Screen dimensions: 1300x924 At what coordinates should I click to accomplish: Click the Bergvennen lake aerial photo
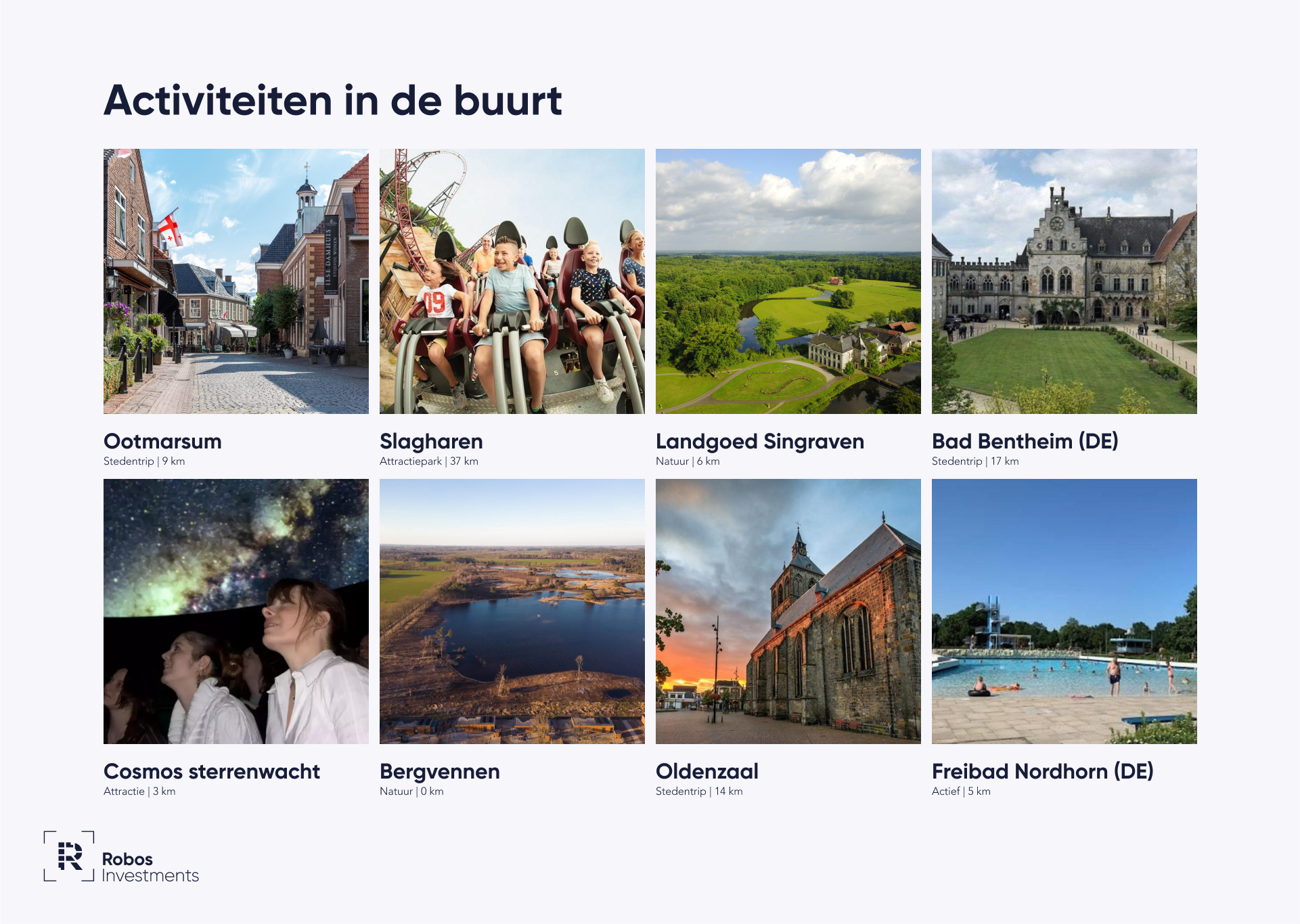click(512, 611)
